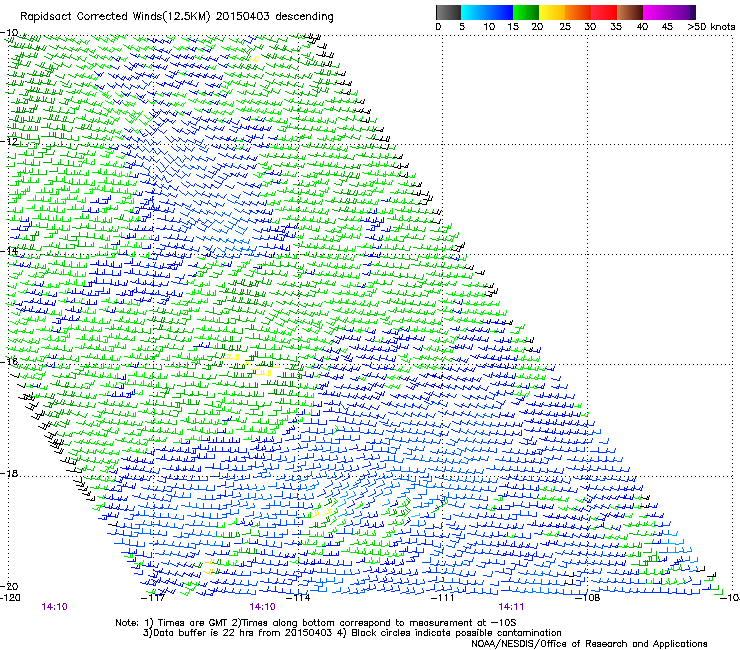The image size is (740, 650).
Task: Click the 14:10 time label near -114
Action: 262,607
